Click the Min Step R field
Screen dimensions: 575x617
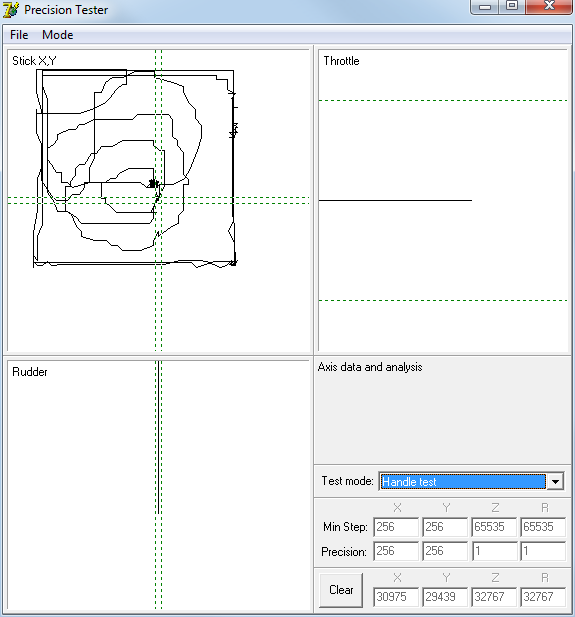[x=543, y=527]
